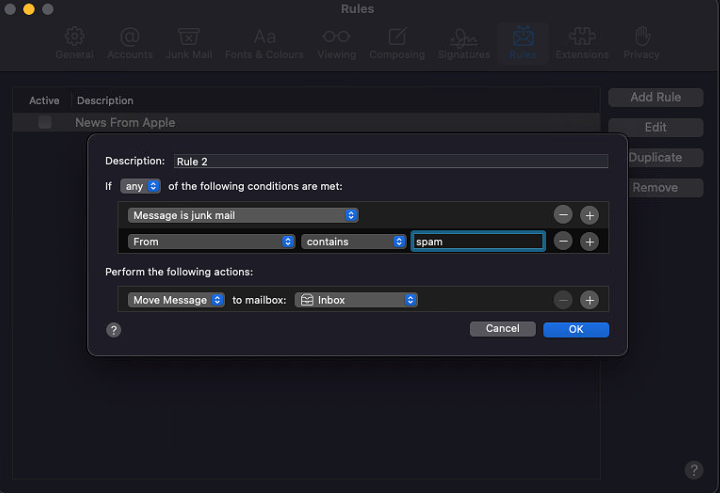The height and width of the screenshot is (493, 720).
Task: Open the General preferences pane
Action: click(74, 43)
